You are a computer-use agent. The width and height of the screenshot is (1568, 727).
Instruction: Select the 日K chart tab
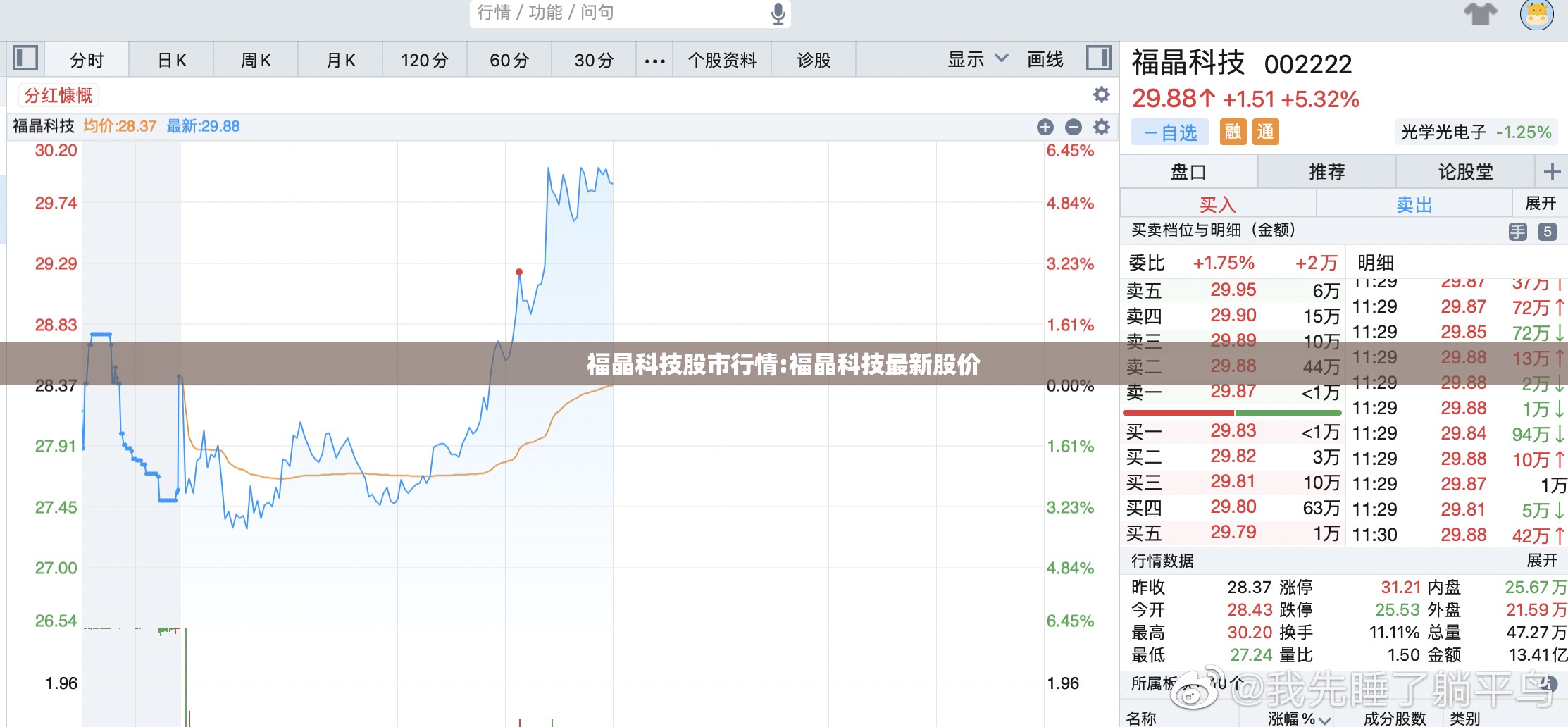point(172,60)
